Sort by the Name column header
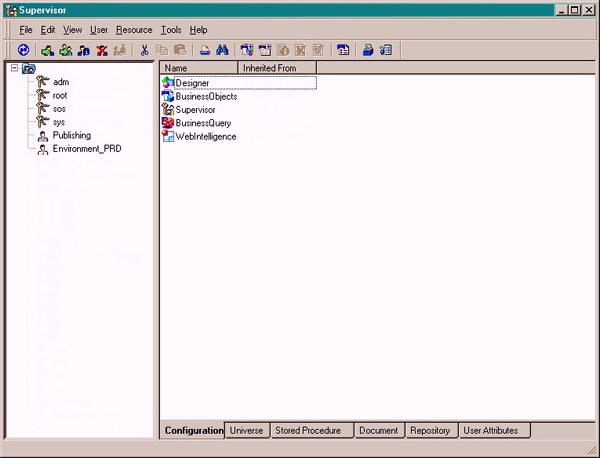 198,68
